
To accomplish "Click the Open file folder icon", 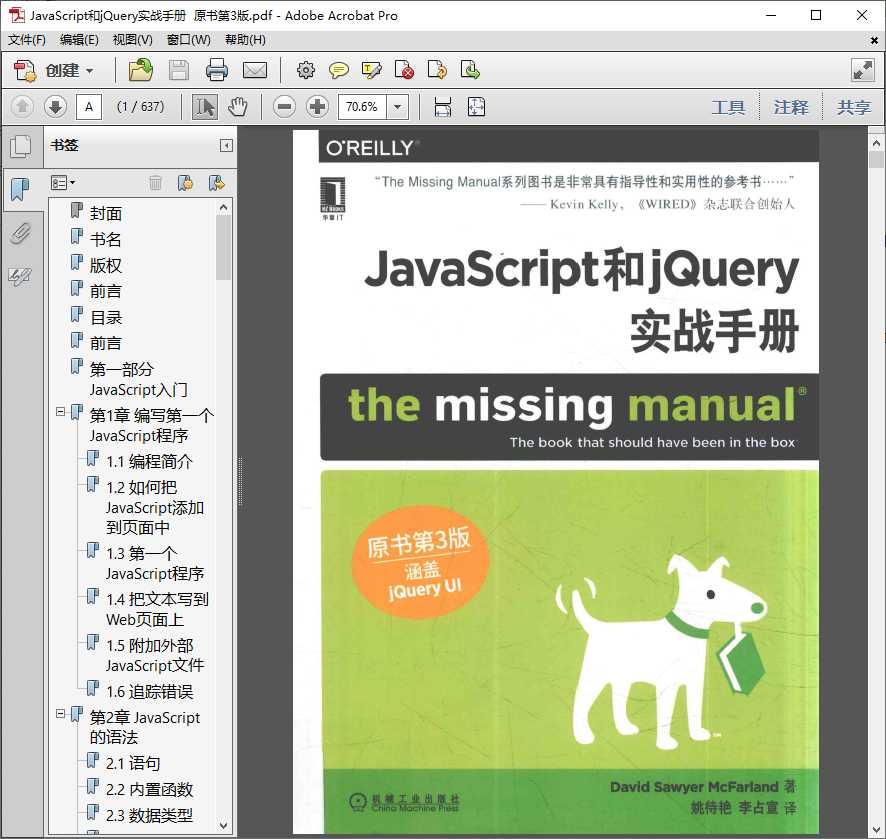I will coord(141,71).
